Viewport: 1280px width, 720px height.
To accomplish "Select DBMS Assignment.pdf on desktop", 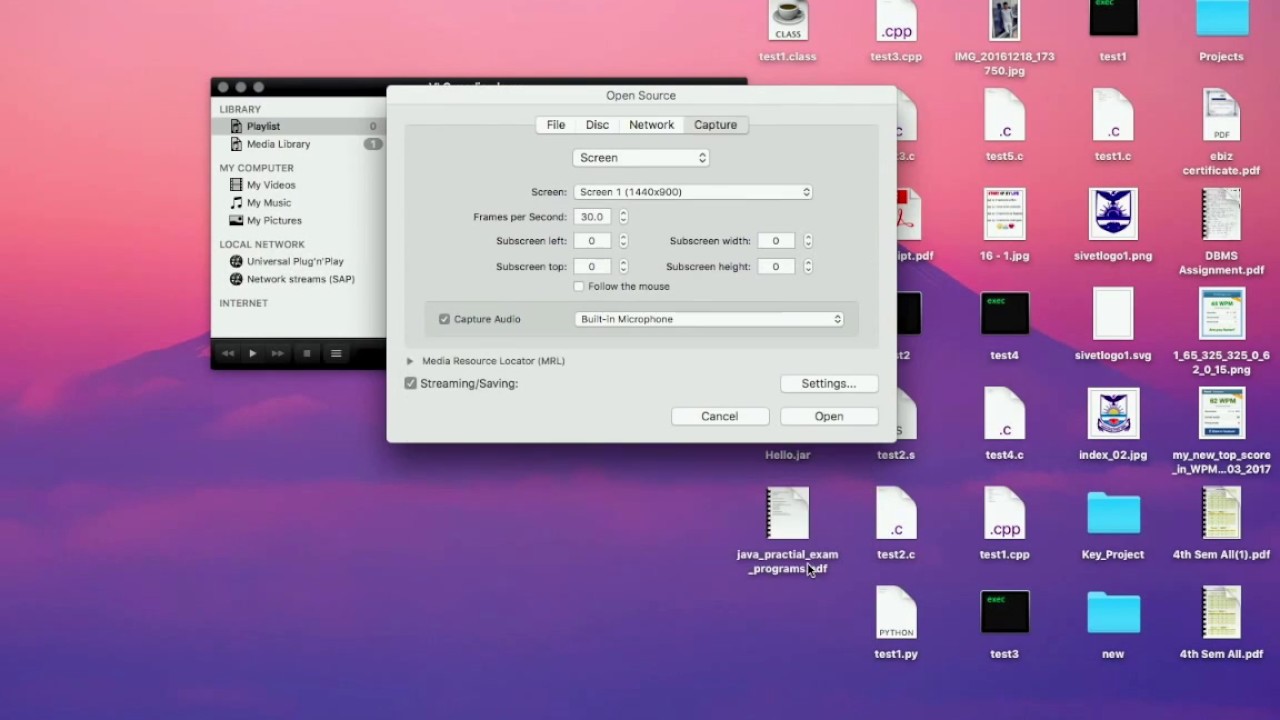I will click(1222, 232).
